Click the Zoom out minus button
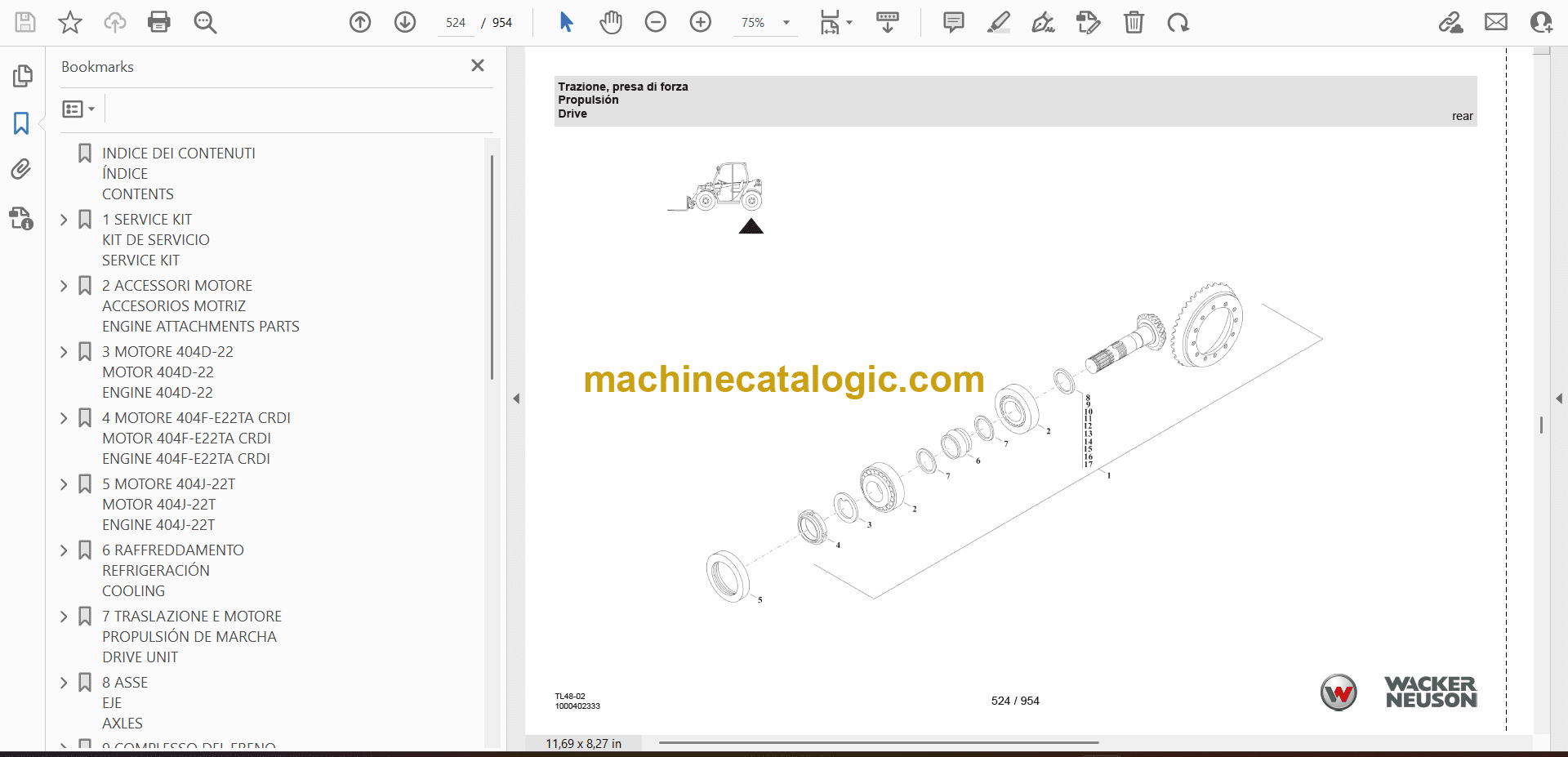The image size is (1568, 757). tap(656, 22)
